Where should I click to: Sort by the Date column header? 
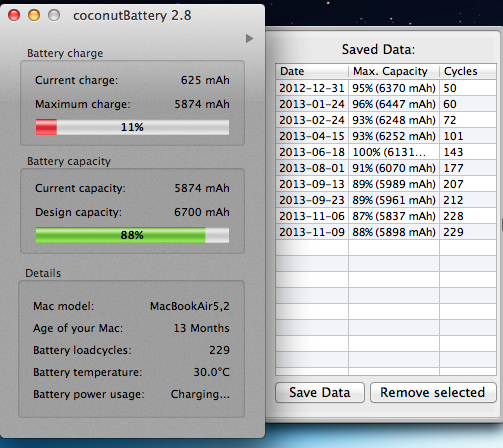click(312, 71)
